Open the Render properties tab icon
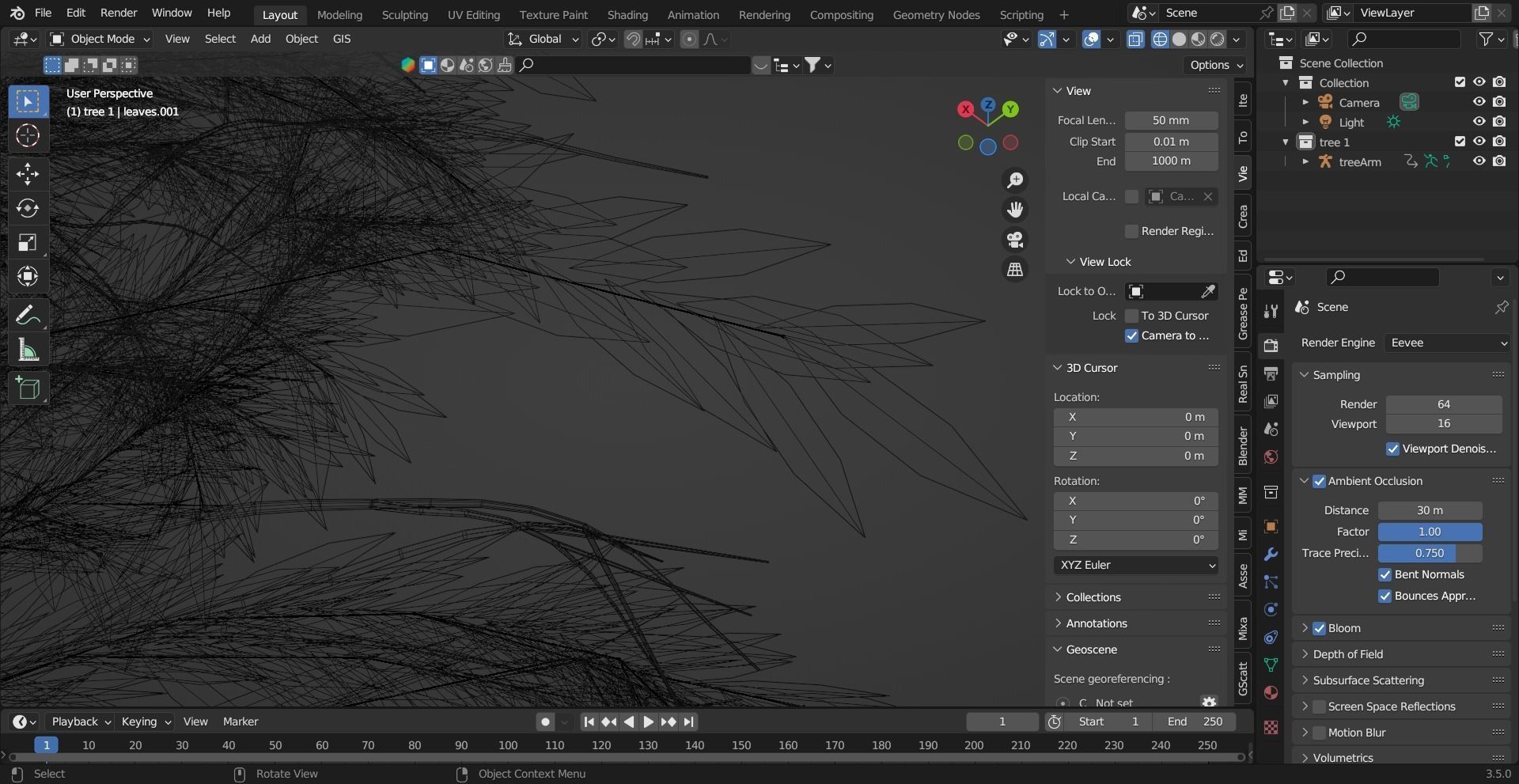This screenshot has width=1519, height=784. pyautogui.click(x=1271, y=346)
